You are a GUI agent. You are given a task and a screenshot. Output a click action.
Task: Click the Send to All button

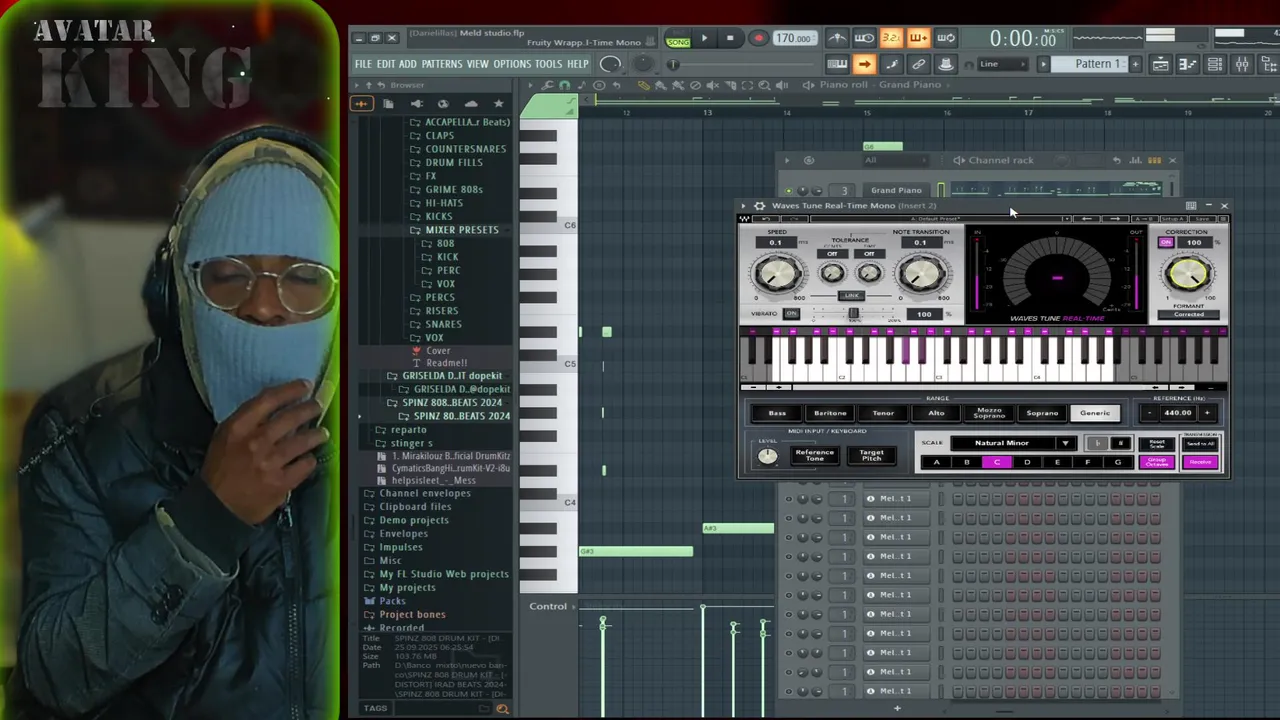(1201, 443)
